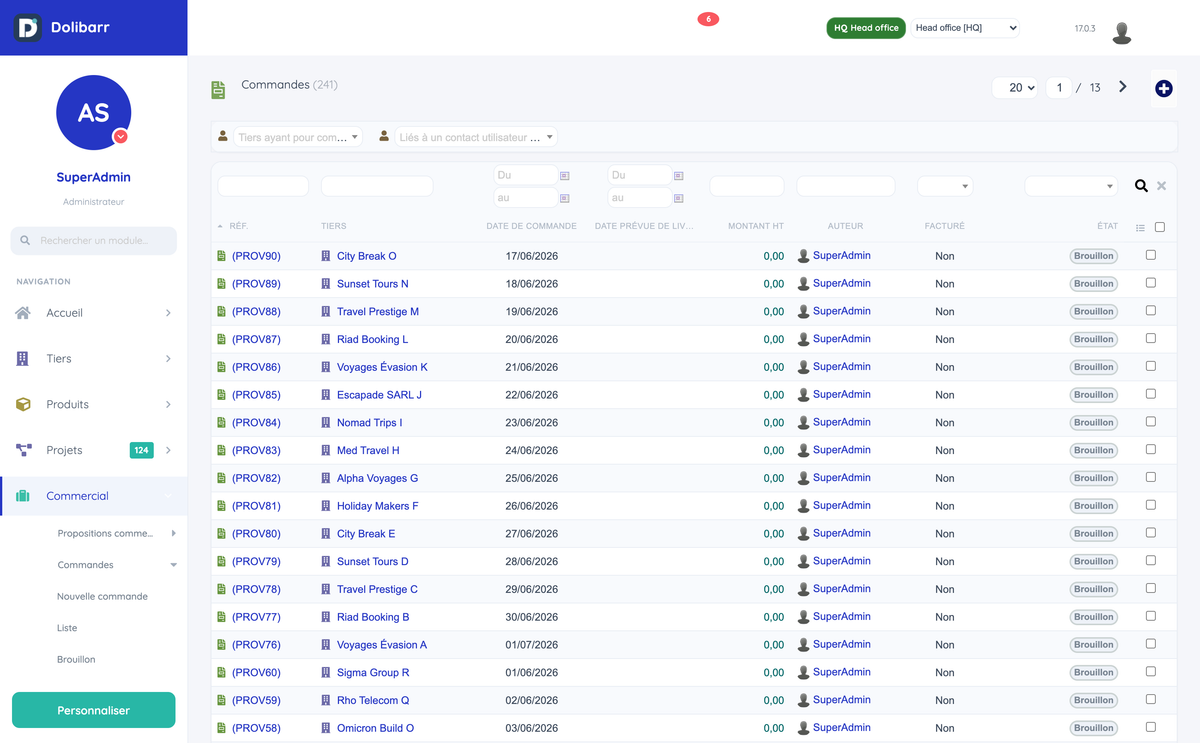Open the 20-per-page limit dropdown
The width and height of the screenshot is (1200, 743).
(x=1015, y=88)
